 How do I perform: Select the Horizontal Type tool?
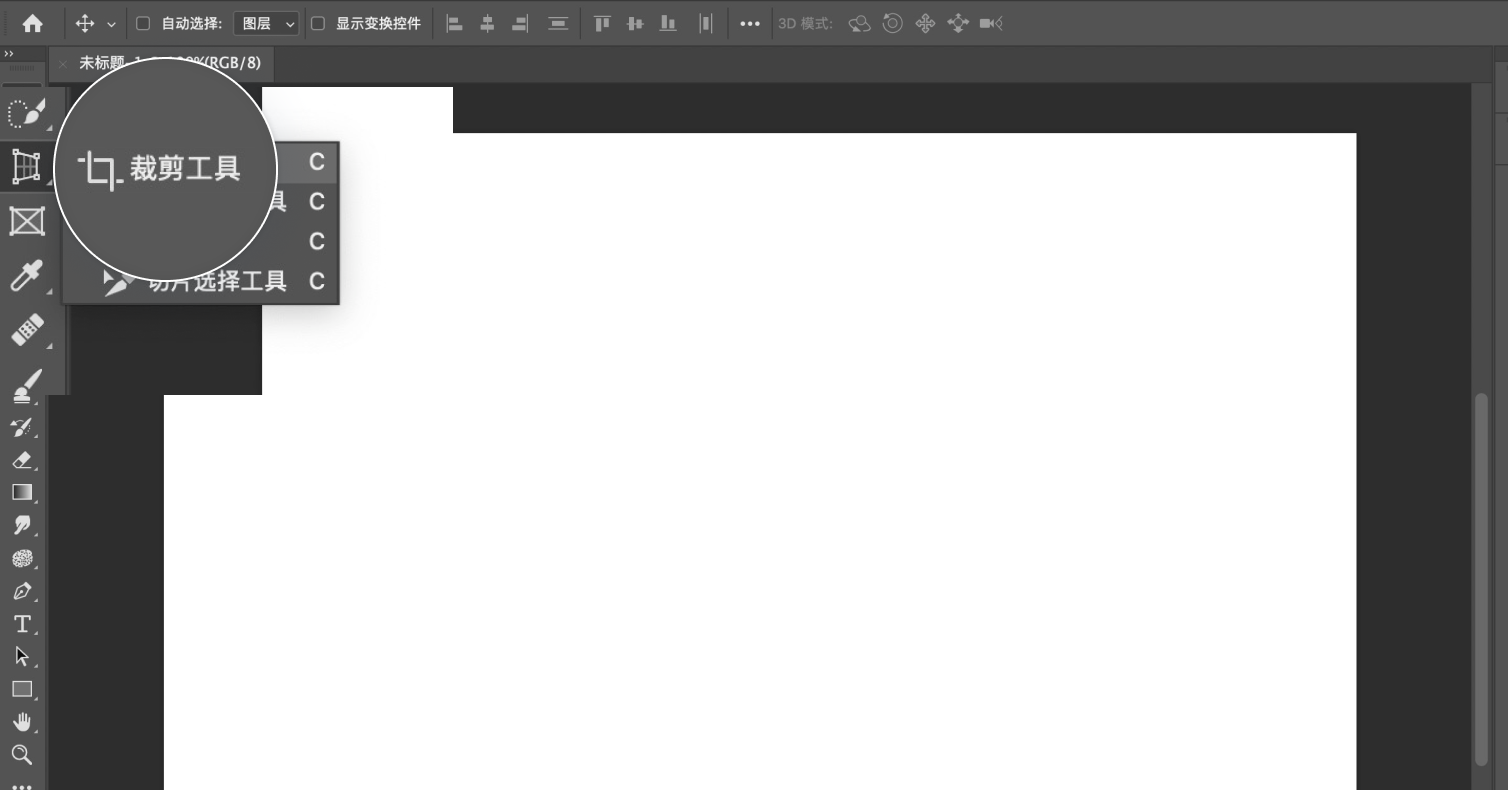[x=22, y=624]
